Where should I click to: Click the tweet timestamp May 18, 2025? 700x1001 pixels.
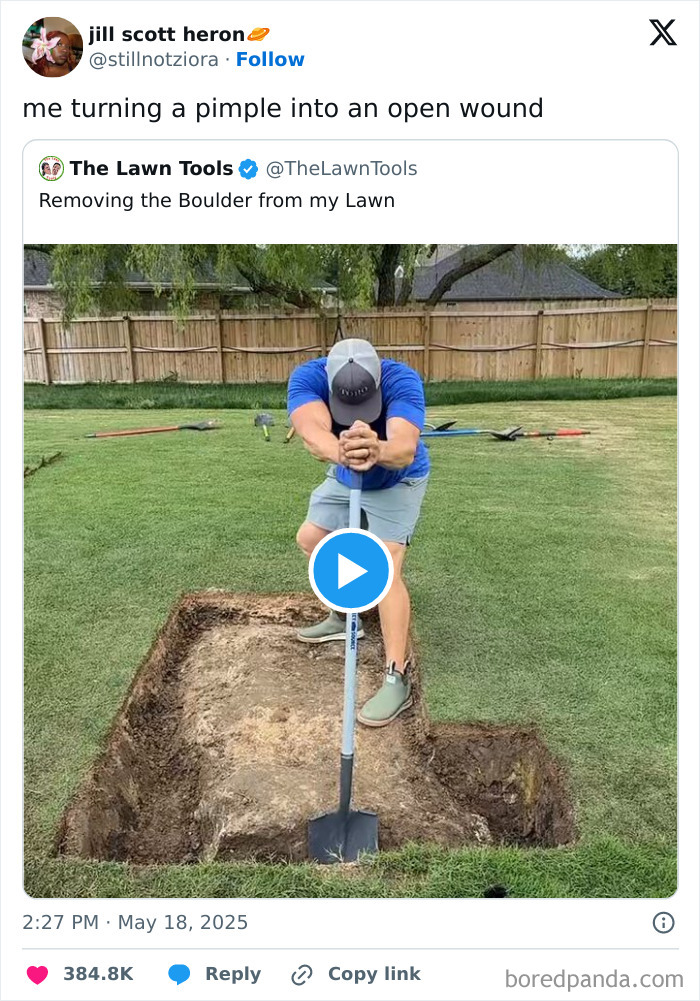(133, 923)
